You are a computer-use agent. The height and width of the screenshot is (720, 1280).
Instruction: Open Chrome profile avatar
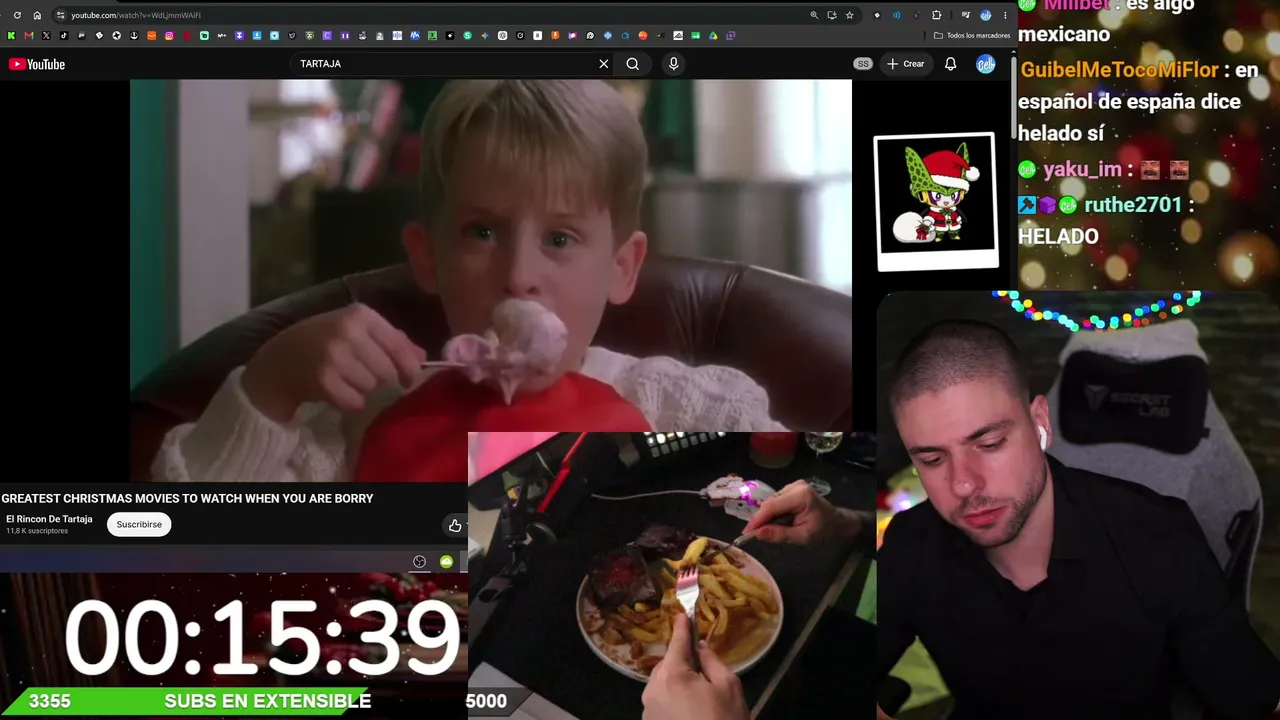point(986,15)
